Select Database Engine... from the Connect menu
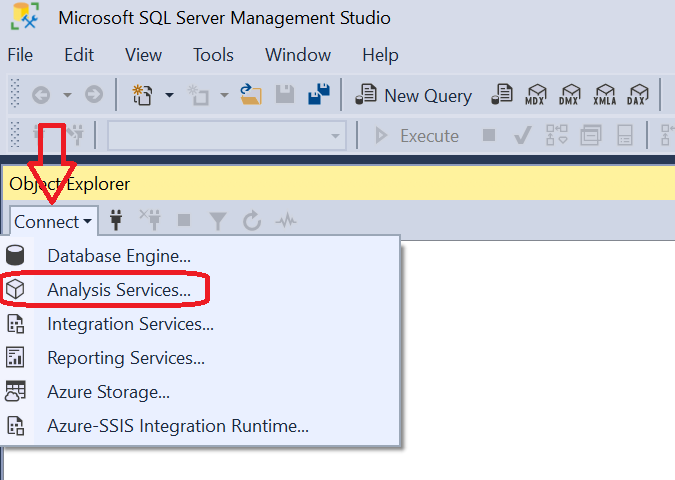Screen dimensions: 675x480 (200, 256)
